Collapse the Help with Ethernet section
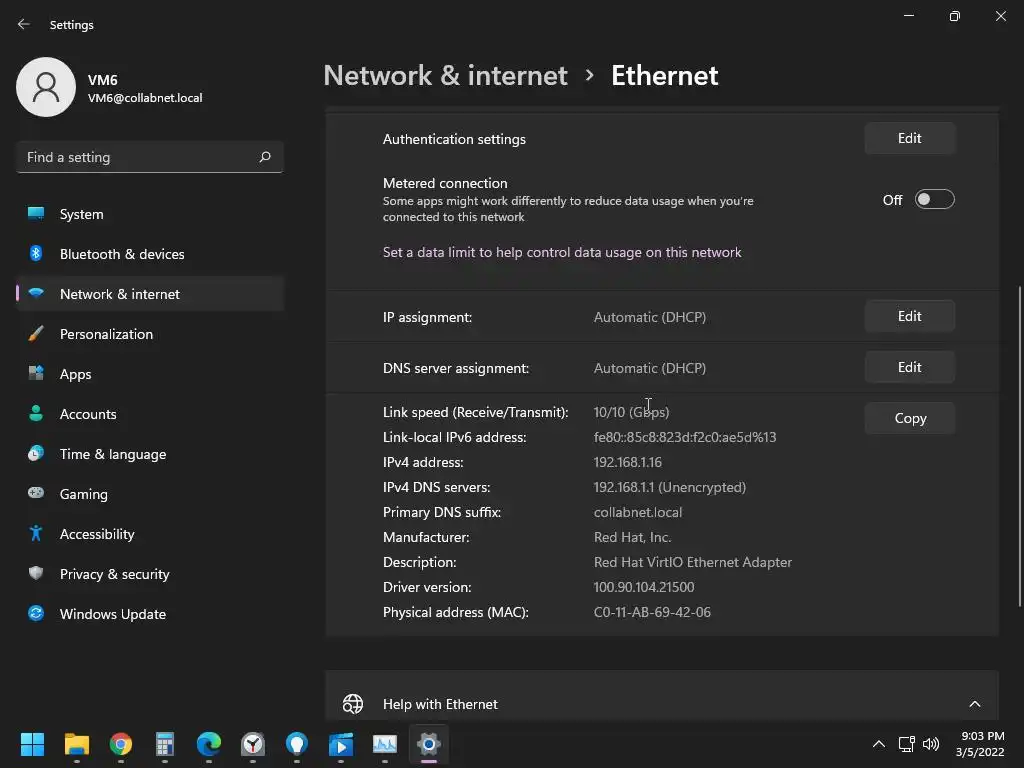The width and height of the screenshot is (1024, 768). (974, 704)
